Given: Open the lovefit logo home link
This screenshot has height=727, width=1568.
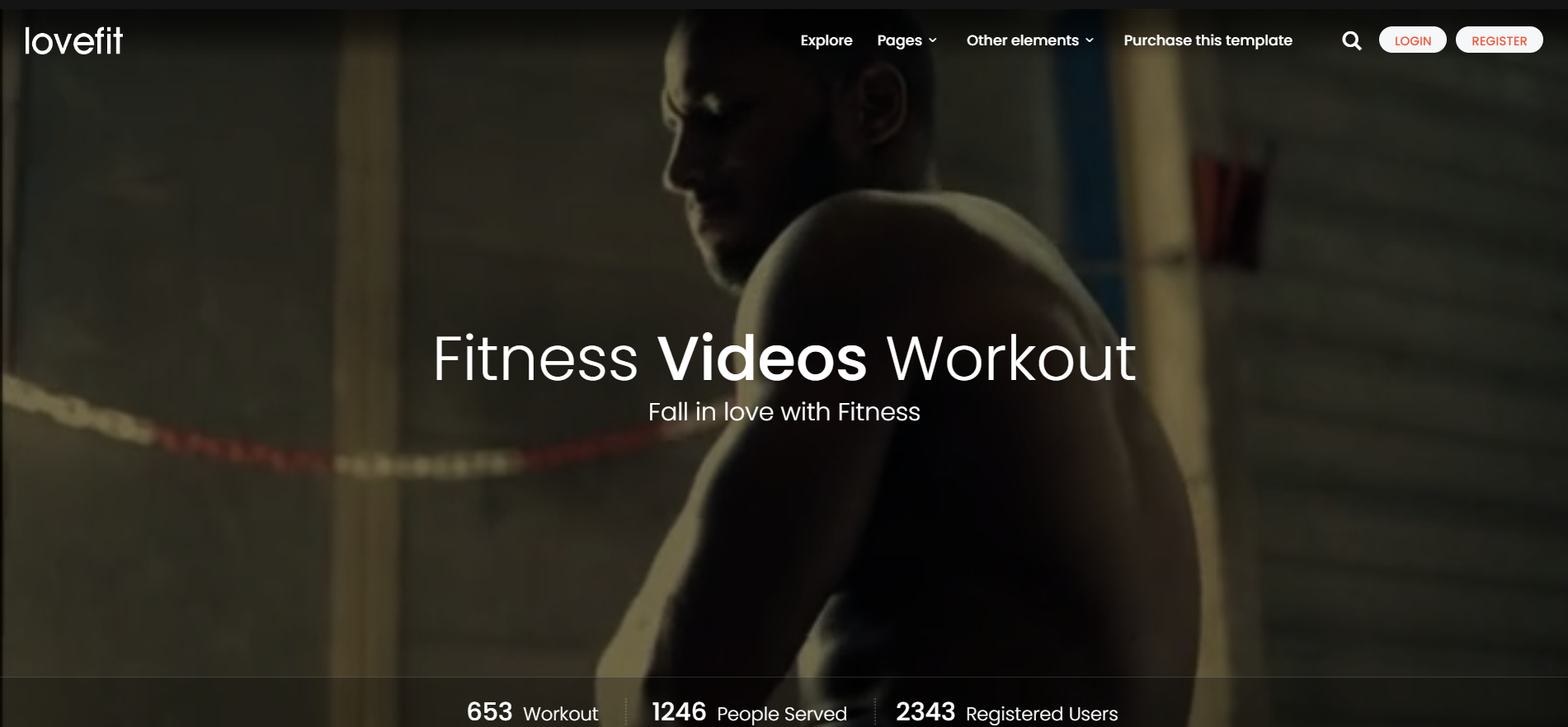Looking at the screenshot, I should 73,40.
